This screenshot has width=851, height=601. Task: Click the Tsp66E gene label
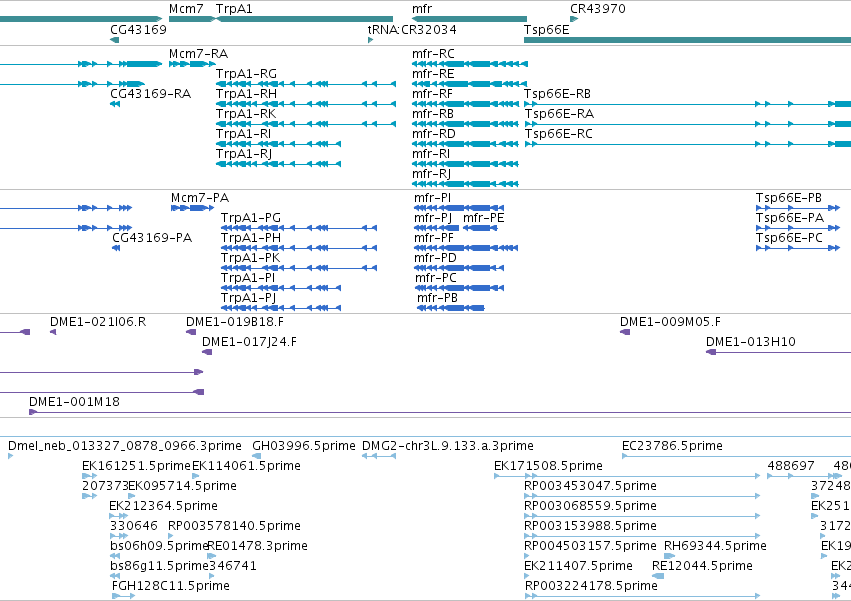[547, 29]
